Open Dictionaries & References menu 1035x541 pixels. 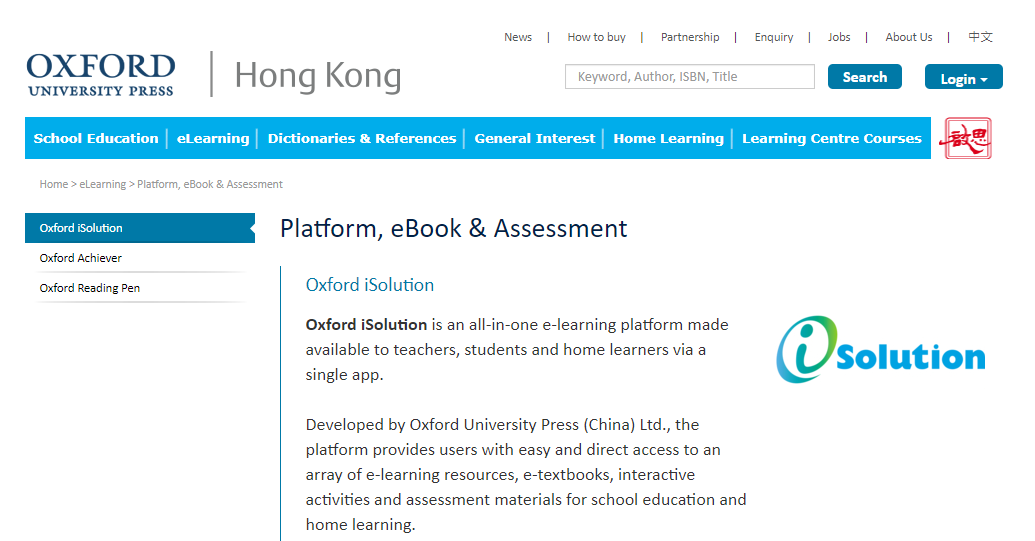pos(362,139)
